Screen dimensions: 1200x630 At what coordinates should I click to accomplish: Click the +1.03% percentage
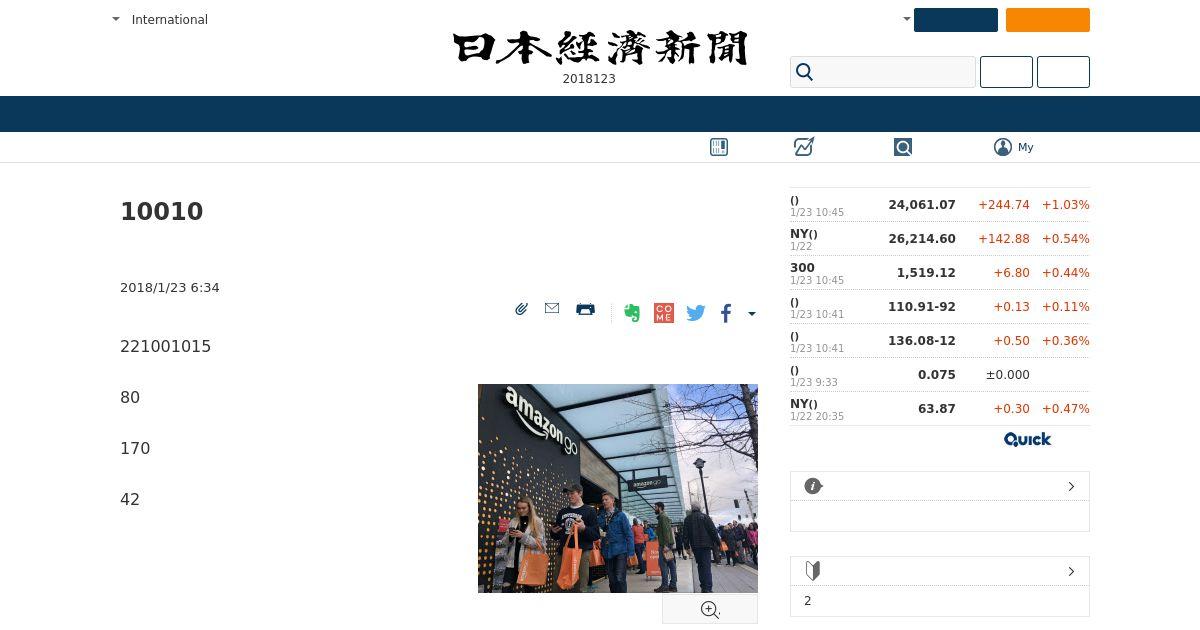1066,204
